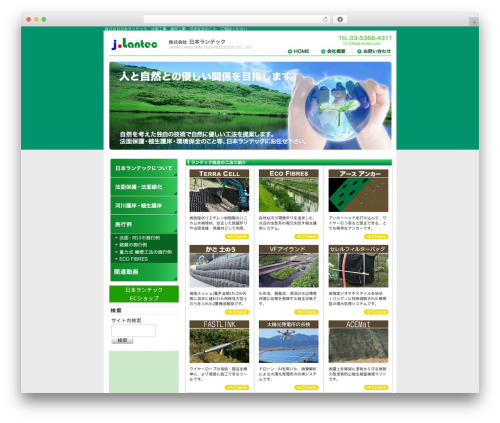Click Check button under FASTLINK

(237, 387)
